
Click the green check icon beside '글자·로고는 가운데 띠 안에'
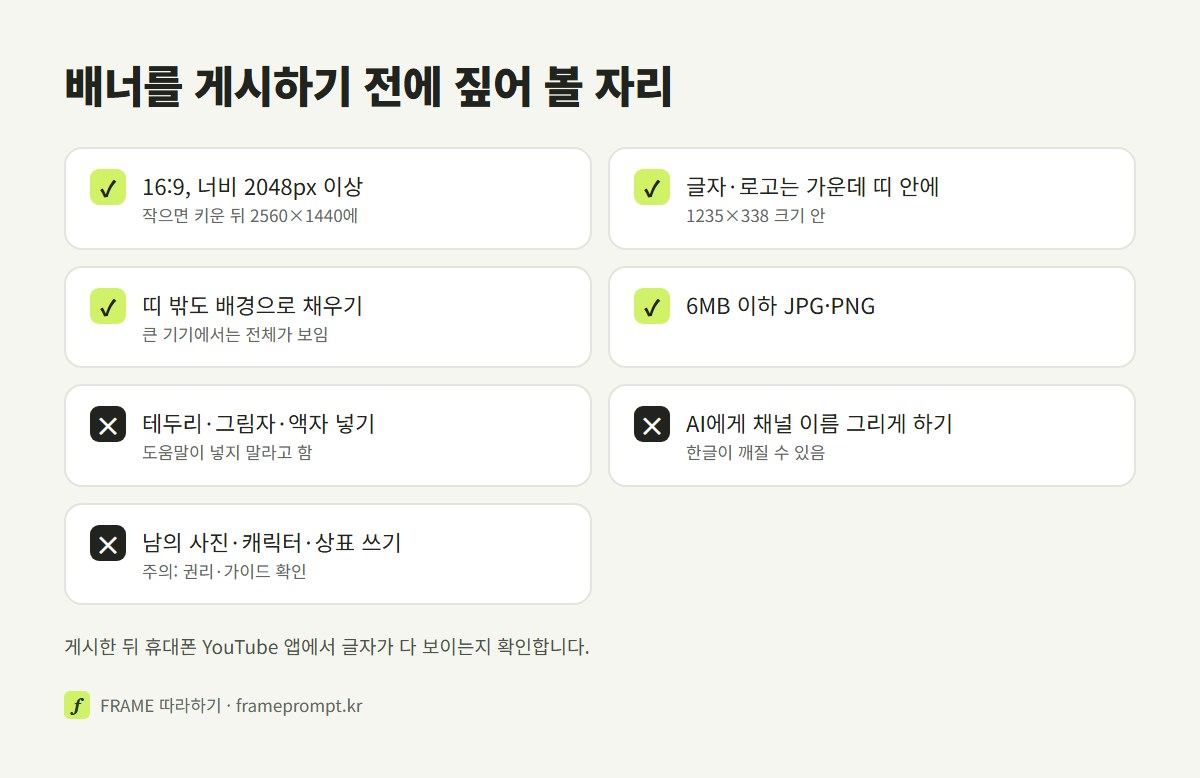(x=652, y=187)
